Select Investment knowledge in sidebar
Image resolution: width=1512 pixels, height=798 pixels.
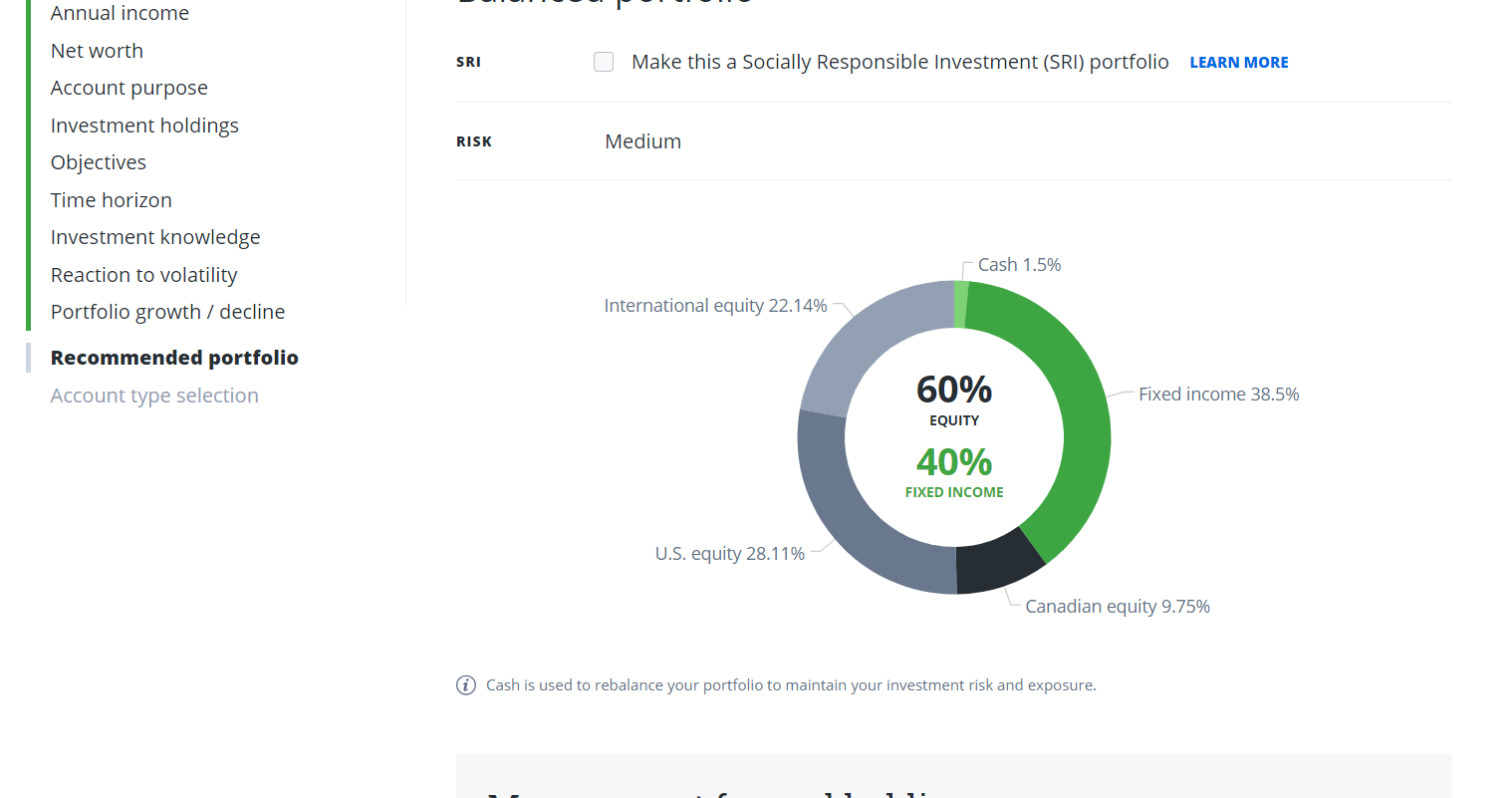155,237
